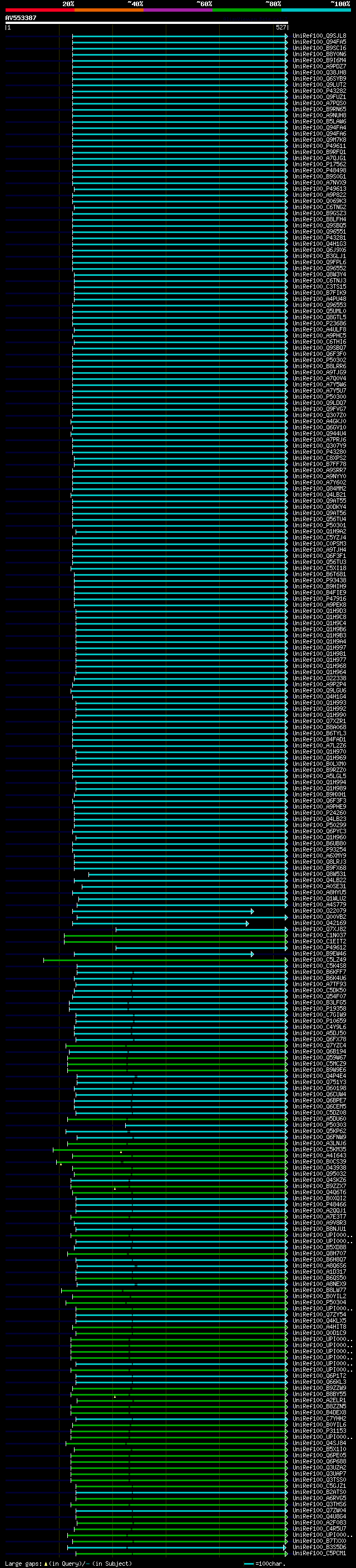
Task: Click hit label UniRef100_P49611
Action: click(319, 146)
